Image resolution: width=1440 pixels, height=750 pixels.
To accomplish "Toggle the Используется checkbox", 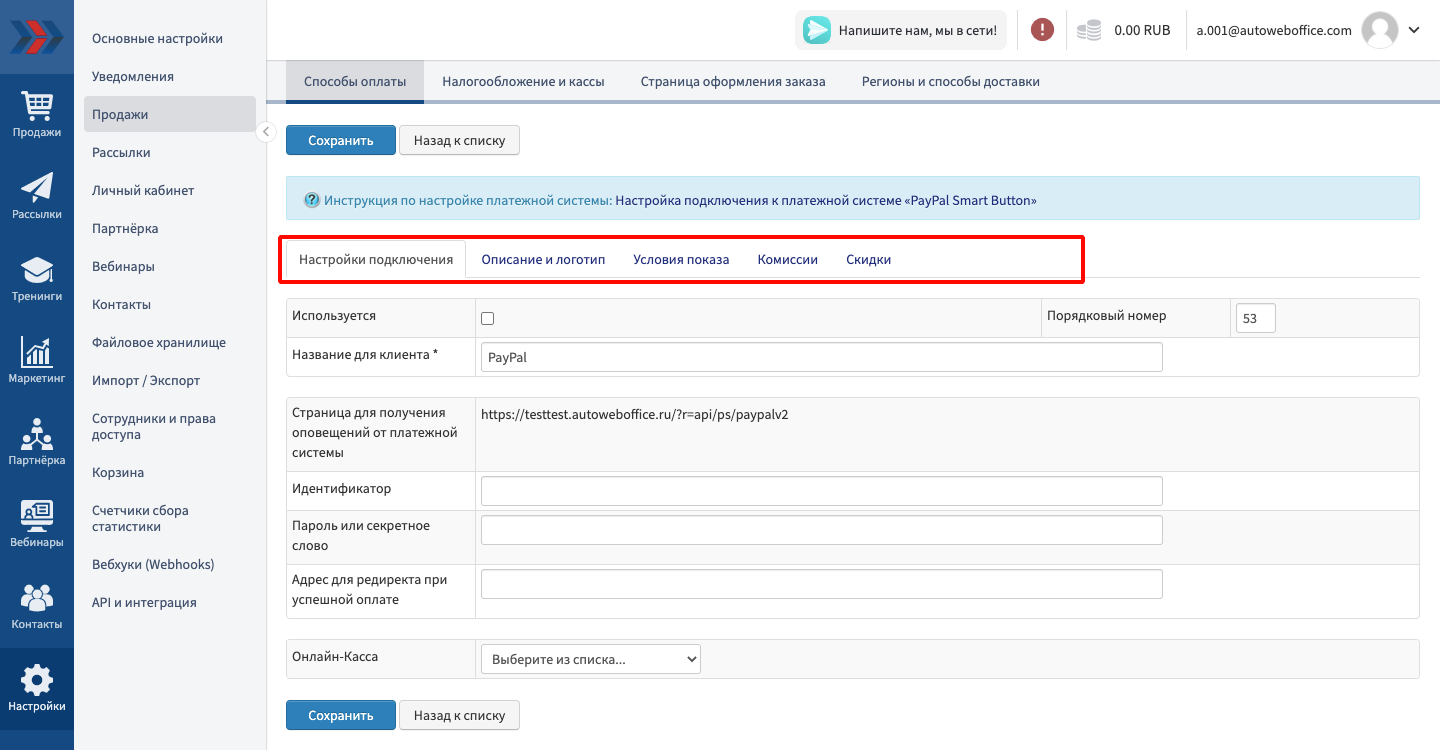I will coord(488,318).
